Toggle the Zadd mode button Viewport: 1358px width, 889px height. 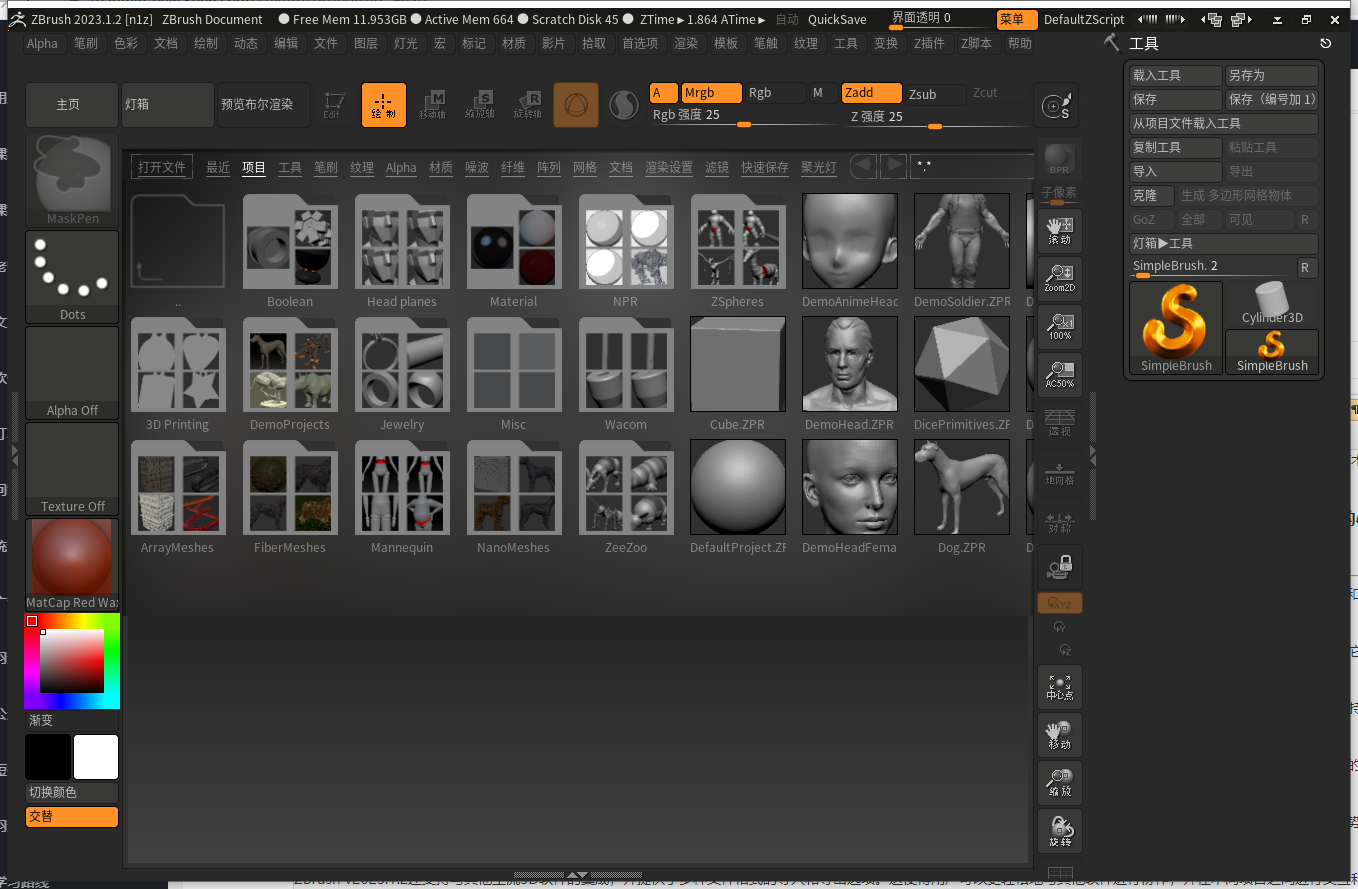click(x=871, y=93)
